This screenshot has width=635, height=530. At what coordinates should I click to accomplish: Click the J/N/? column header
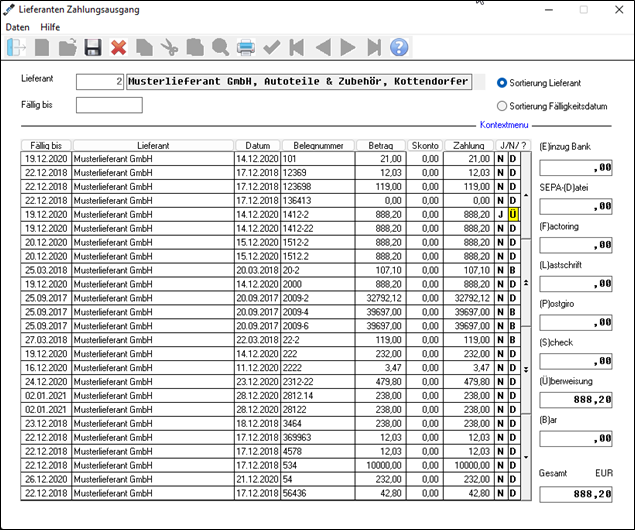(513, 145)
